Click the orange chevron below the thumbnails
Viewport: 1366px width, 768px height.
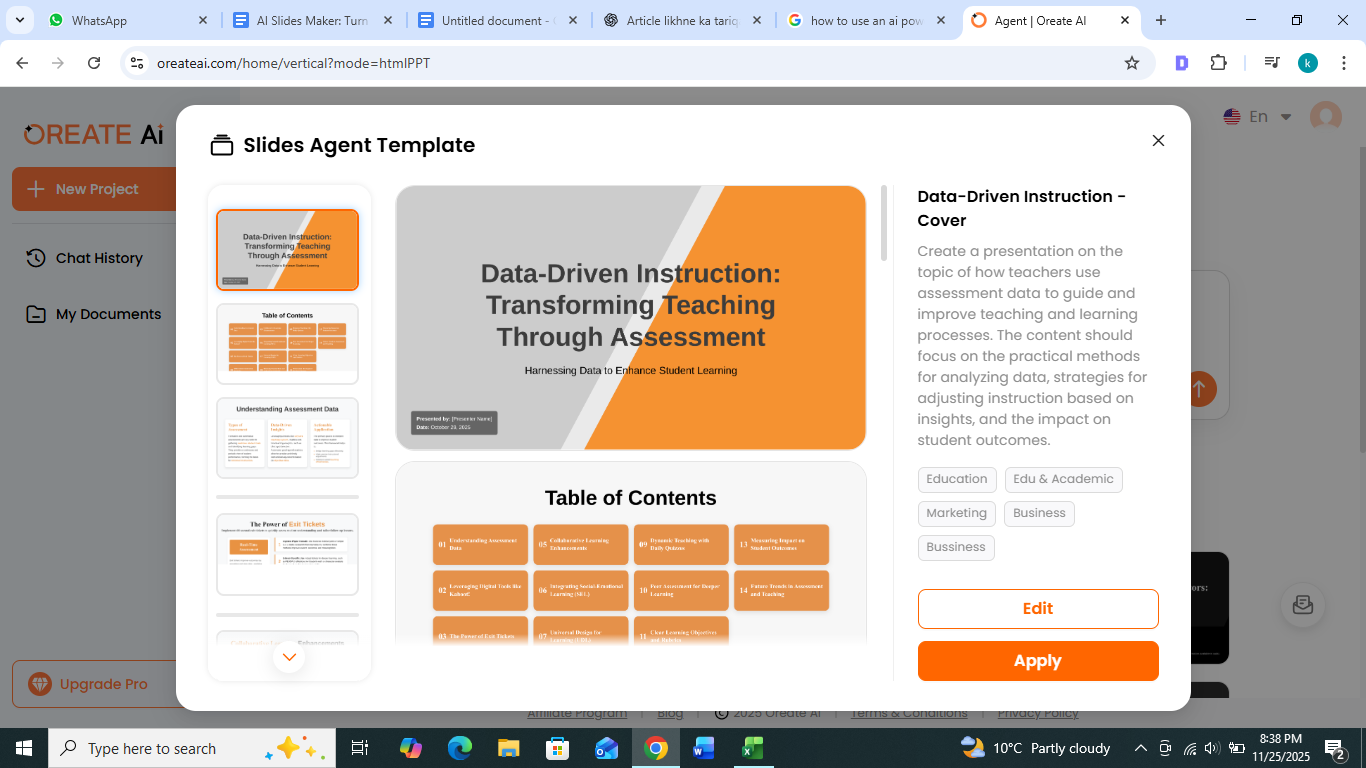289,657
